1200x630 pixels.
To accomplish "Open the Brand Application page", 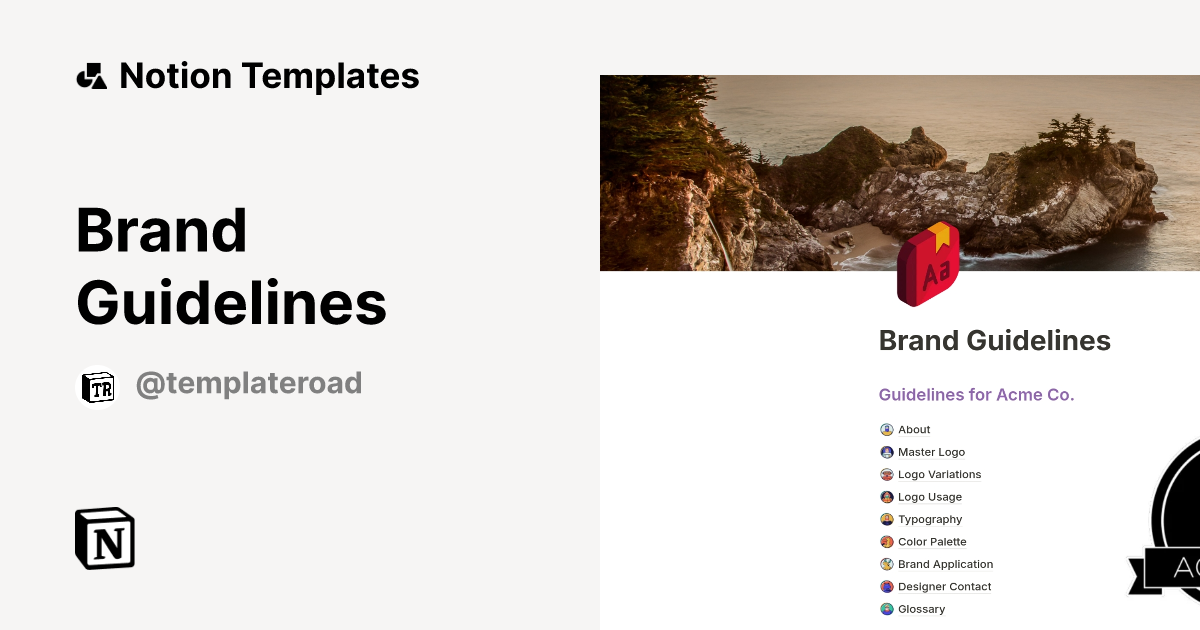I will coord(945,564).
